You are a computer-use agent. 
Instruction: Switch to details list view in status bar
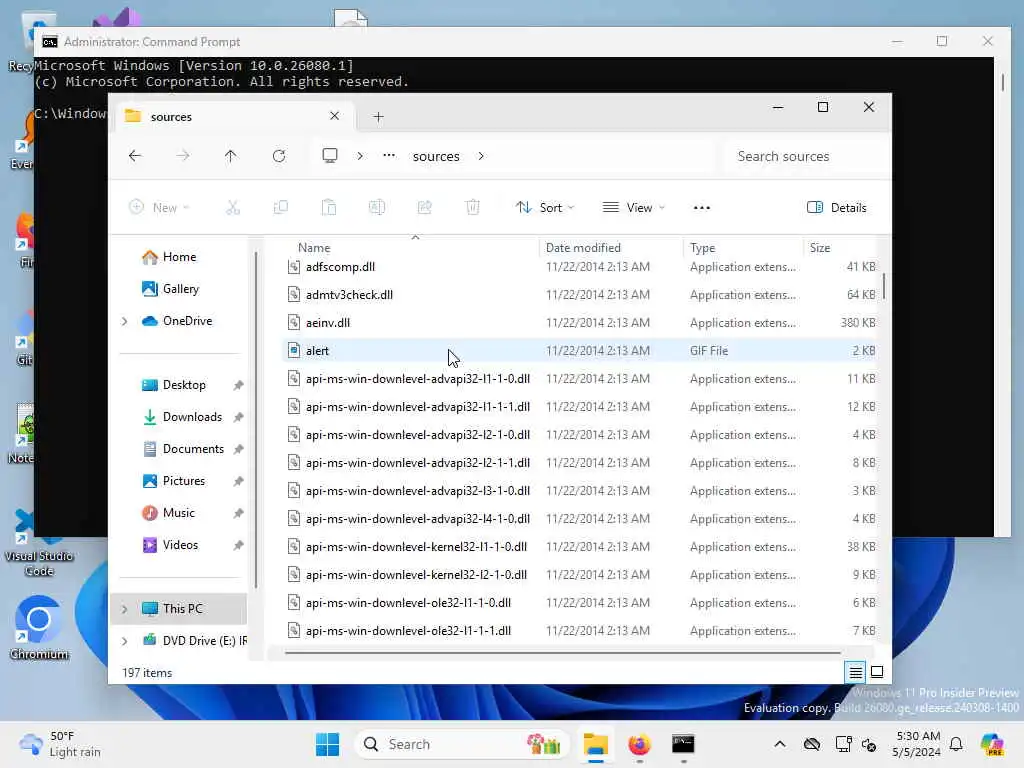click(856, 672)
